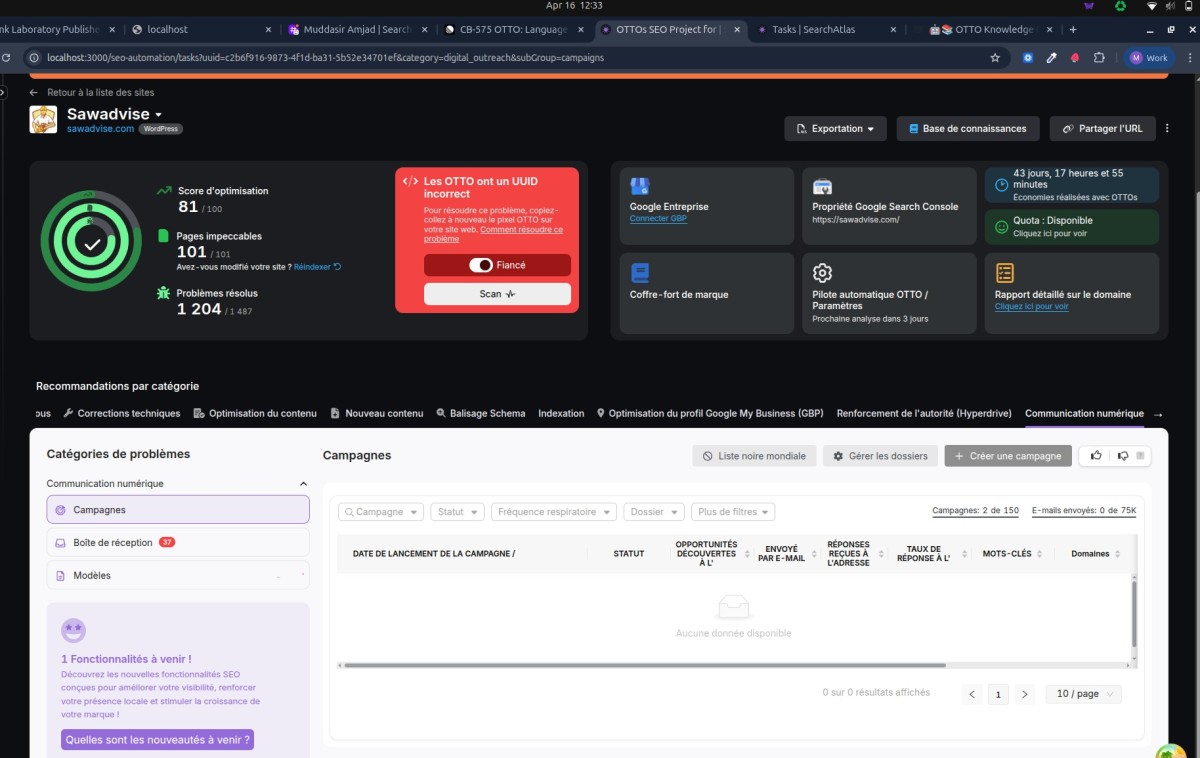Viewport: 1200px width, 758px height.
Task: Open the Dossier filter dropdown
Action: [653, 511]
